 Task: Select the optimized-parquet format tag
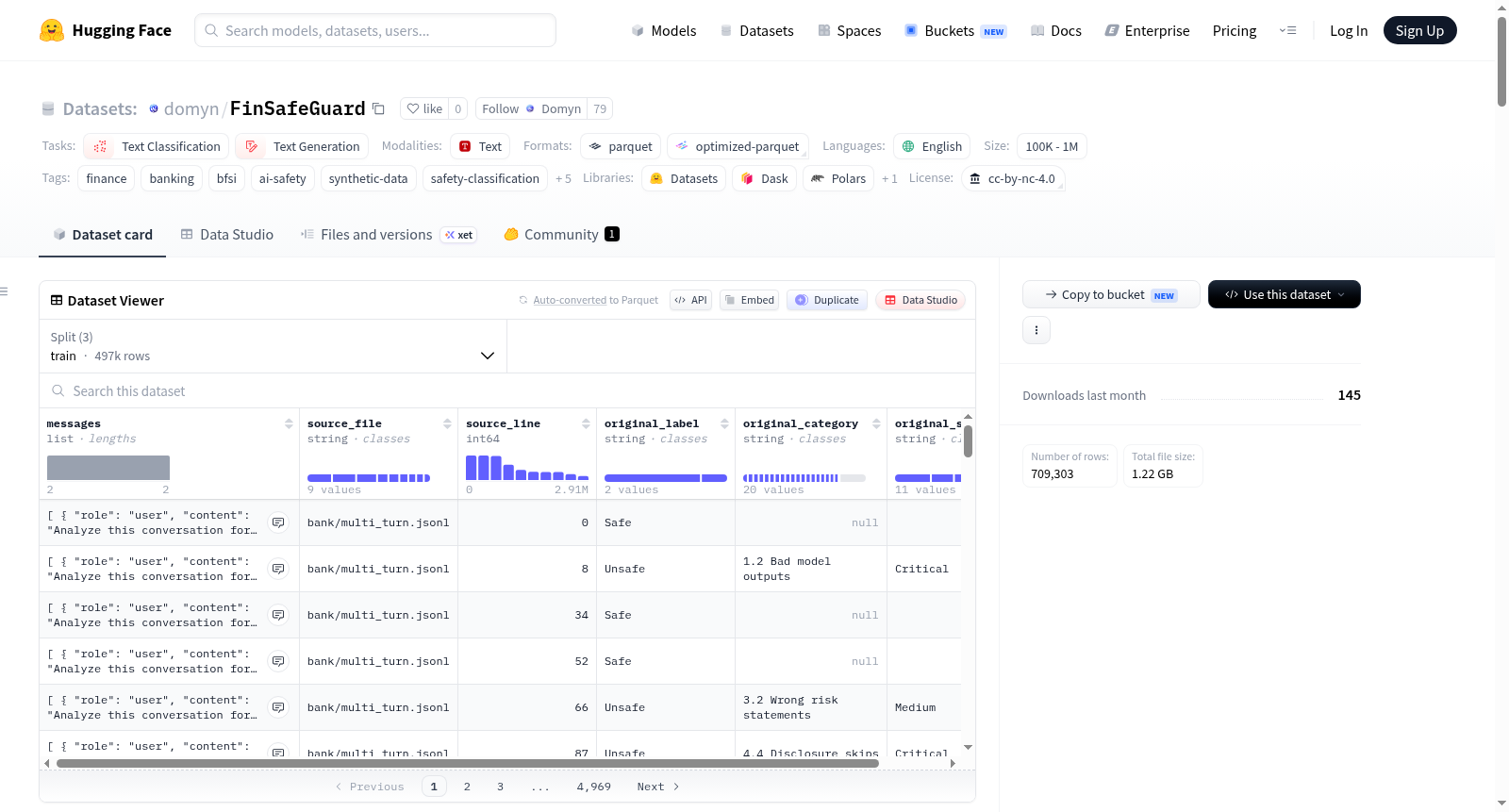[x=738, y=146]
